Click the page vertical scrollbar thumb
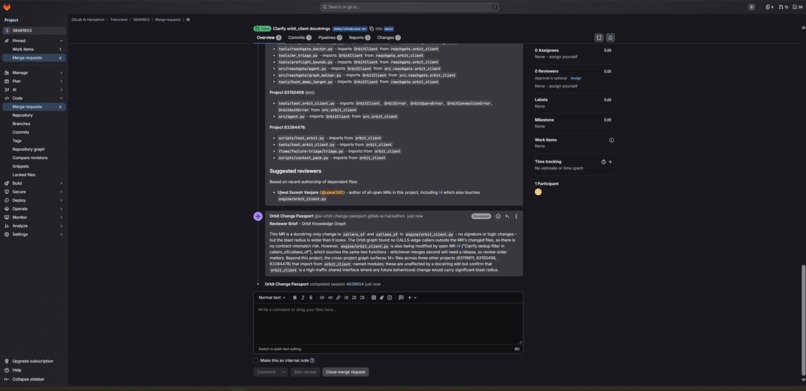The width and height of the screenshot is (806, 391). pos(803,321)
